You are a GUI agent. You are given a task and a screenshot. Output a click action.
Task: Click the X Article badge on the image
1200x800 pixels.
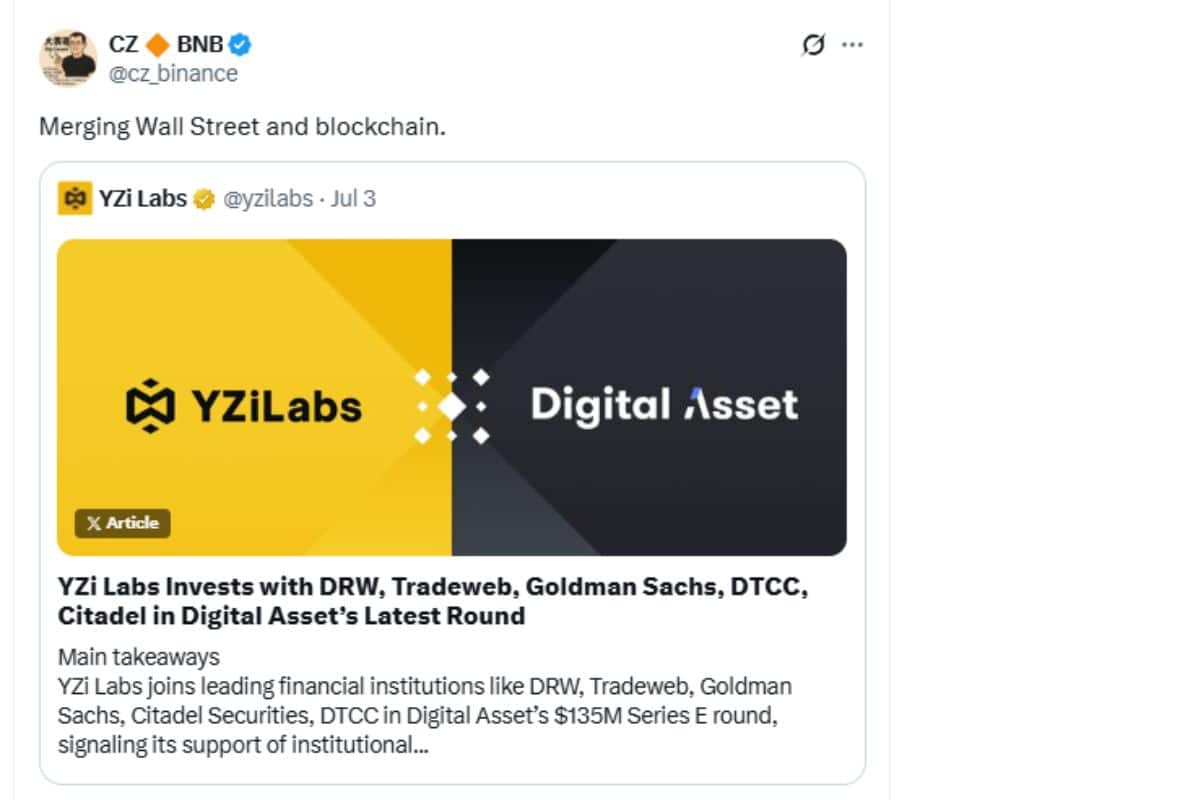(123, 523)
